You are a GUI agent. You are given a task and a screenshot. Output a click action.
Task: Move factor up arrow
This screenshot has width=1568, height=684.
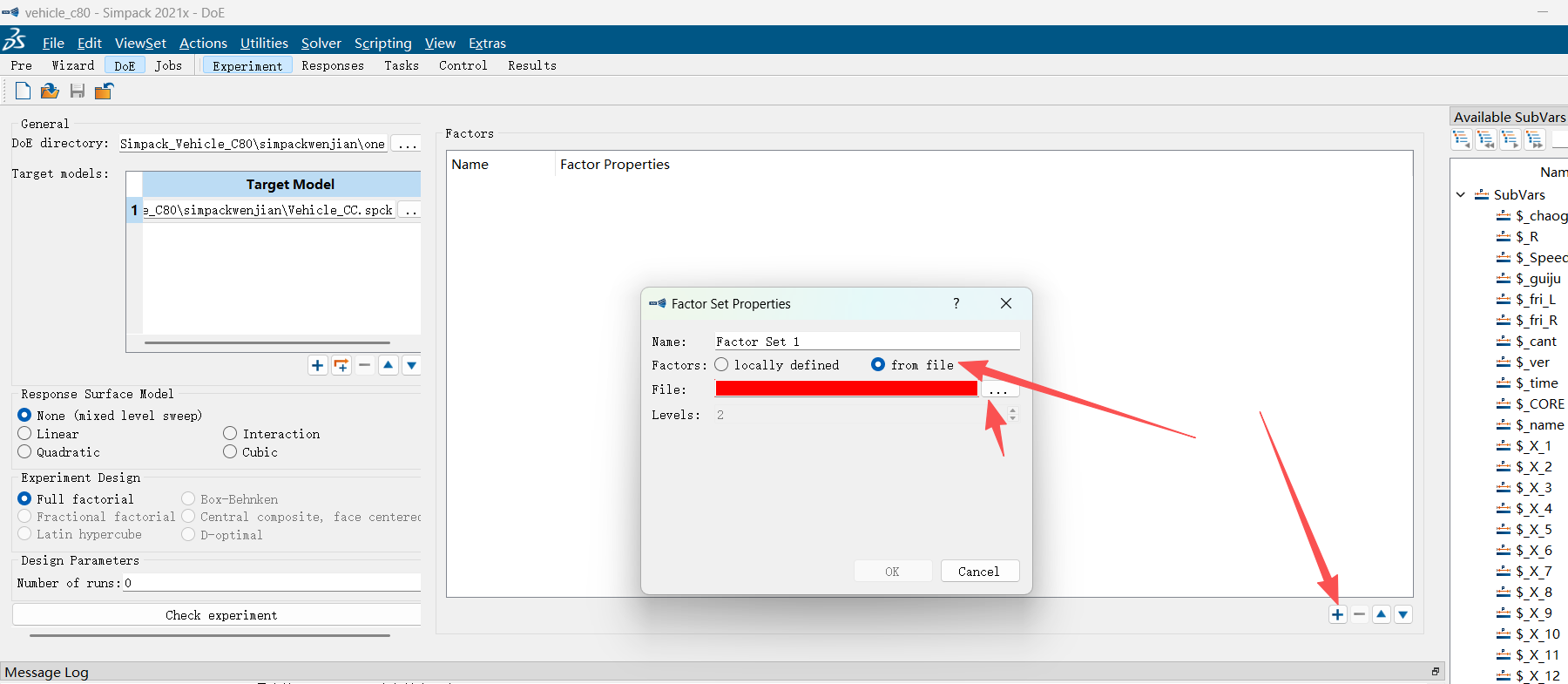1382,614
